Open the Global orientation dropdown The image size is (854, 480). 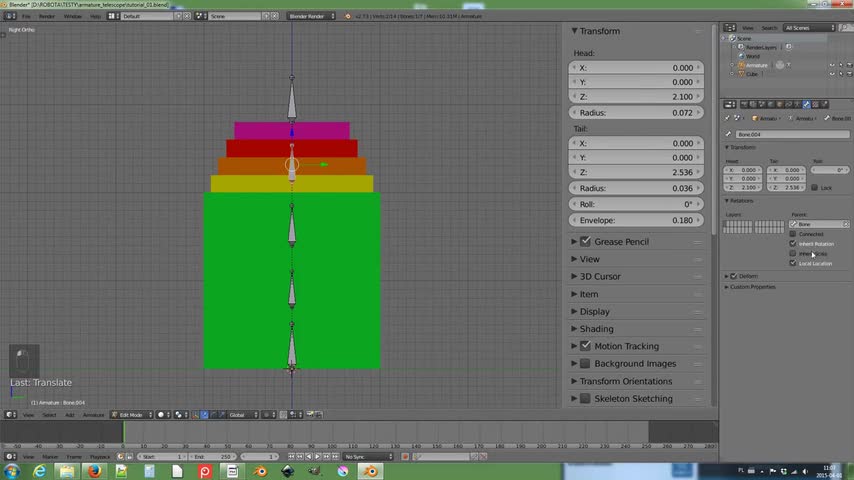[x=243, y=415]
